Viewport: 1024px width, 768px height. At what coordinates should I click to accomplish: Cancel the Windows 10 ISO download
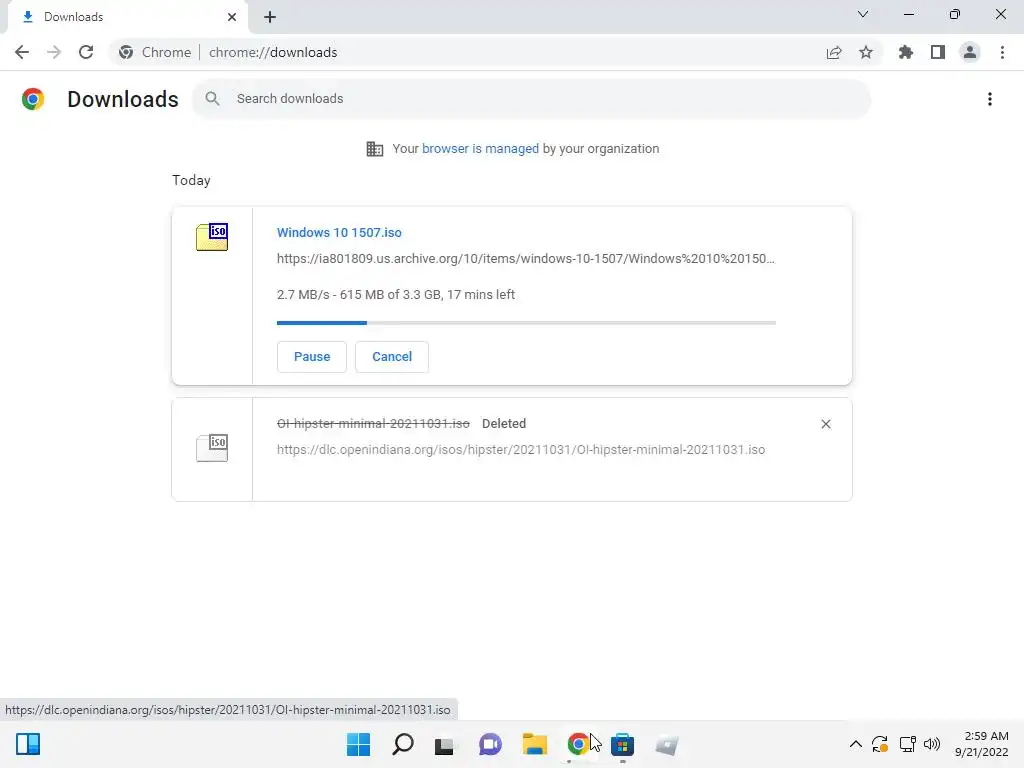(392, 357)
